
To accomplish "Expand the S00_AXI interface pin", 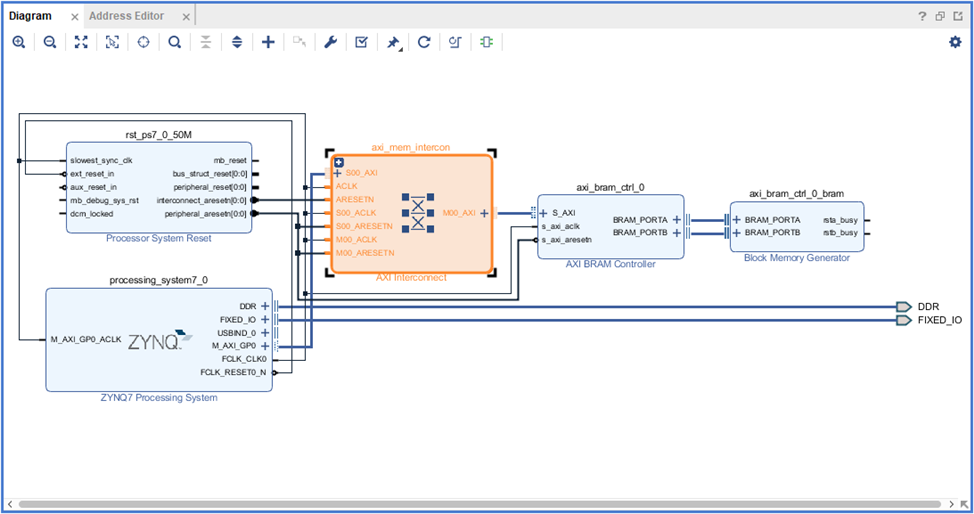I will tap(338, 173).
